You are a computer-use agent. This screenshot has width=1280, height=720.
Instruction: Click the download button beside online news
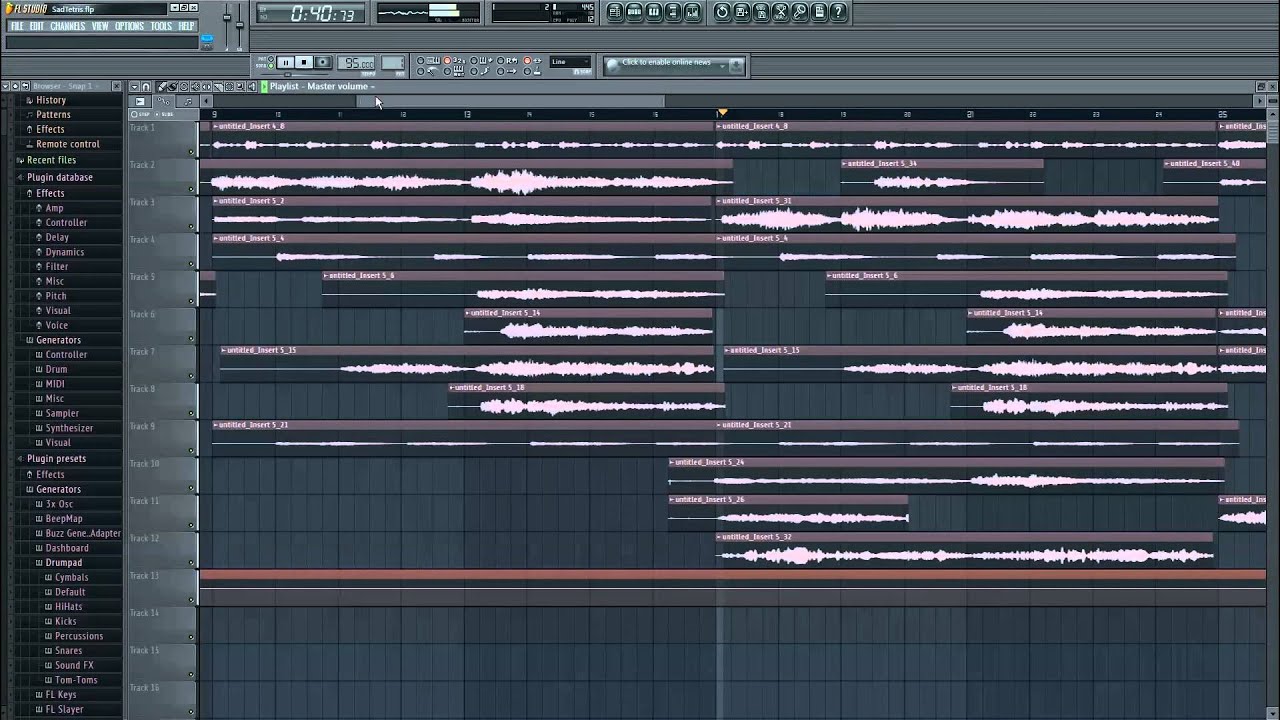click(x=736, y=66)
